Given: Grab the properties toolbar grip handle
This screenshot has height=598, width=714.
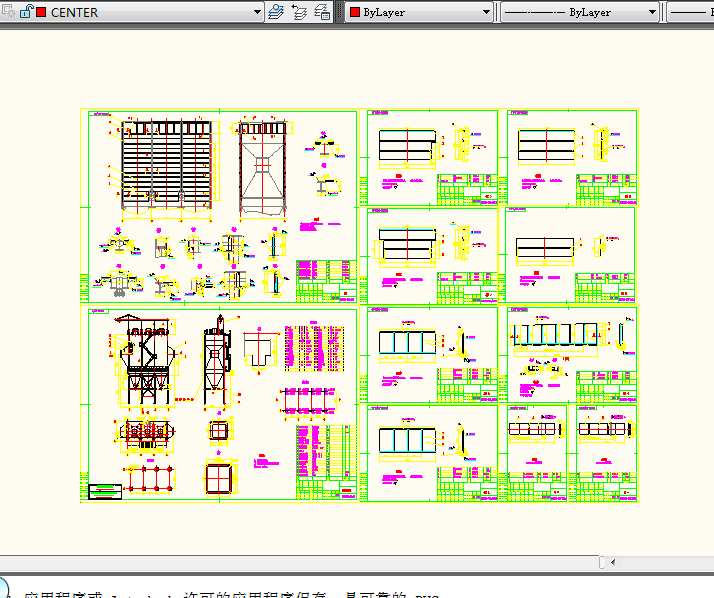Looking at the screenshot, I should tap(339, 12).
